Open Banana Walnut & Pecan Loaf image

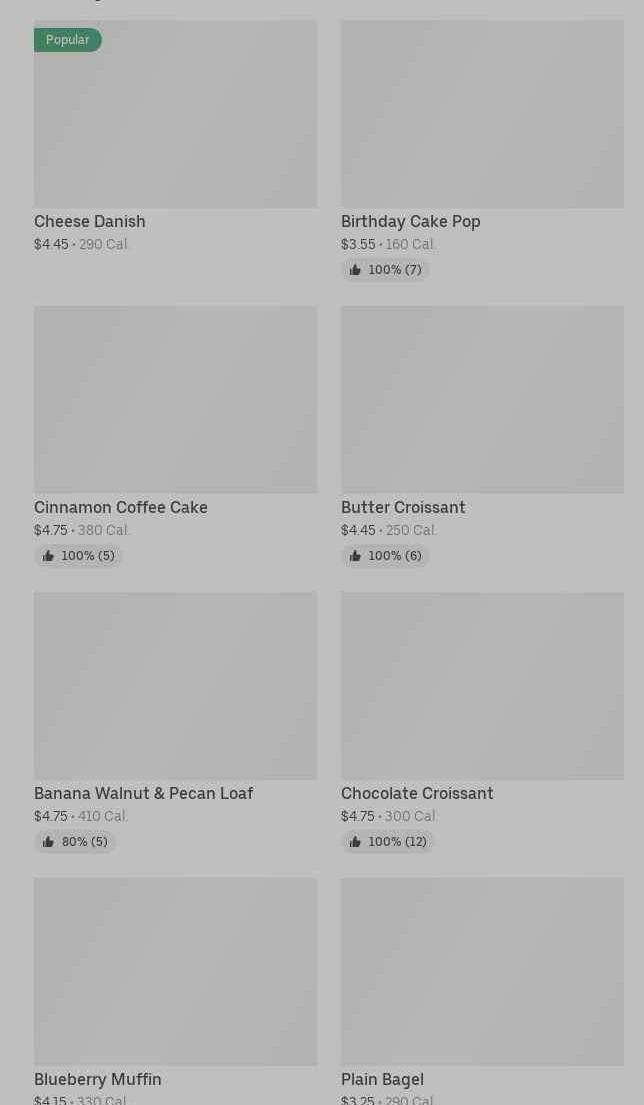point(175,686)
